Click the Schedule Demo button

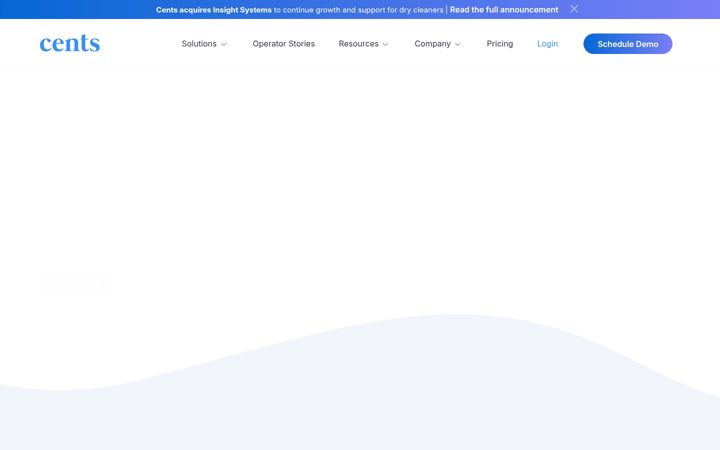click(x=628, y=44)
